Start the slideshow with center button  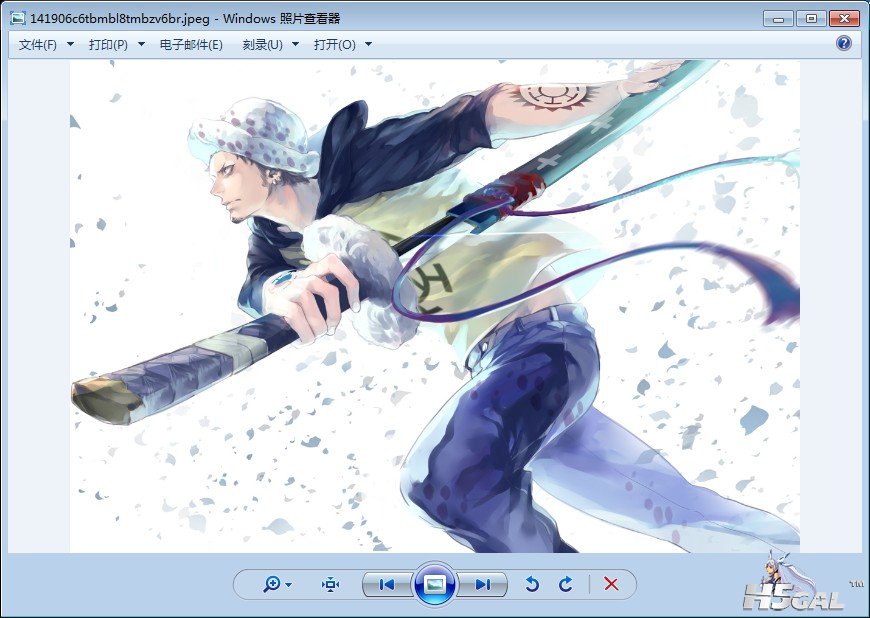435,584
